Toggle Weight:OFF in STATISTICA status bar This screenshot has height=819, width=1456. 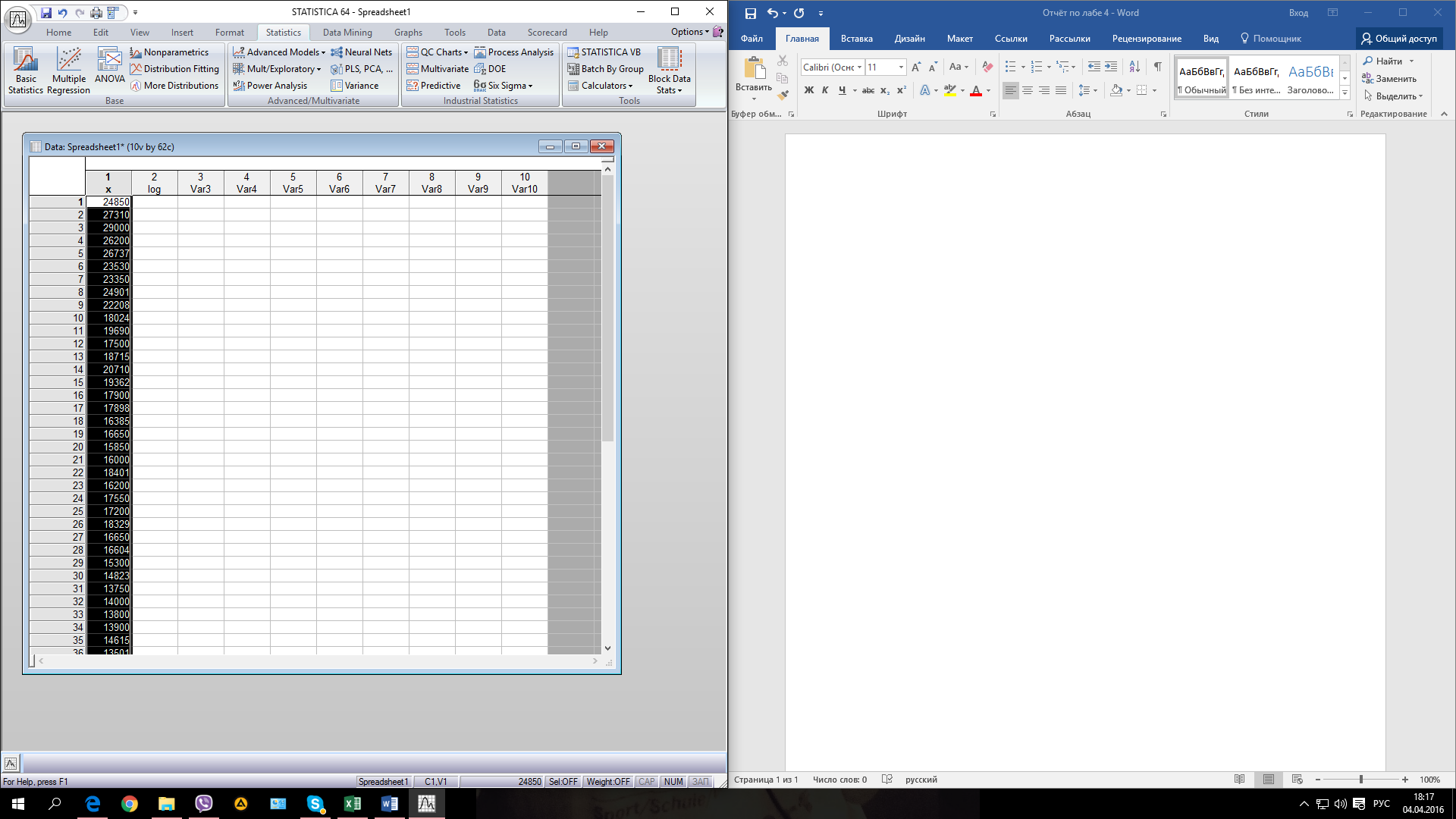607,782
